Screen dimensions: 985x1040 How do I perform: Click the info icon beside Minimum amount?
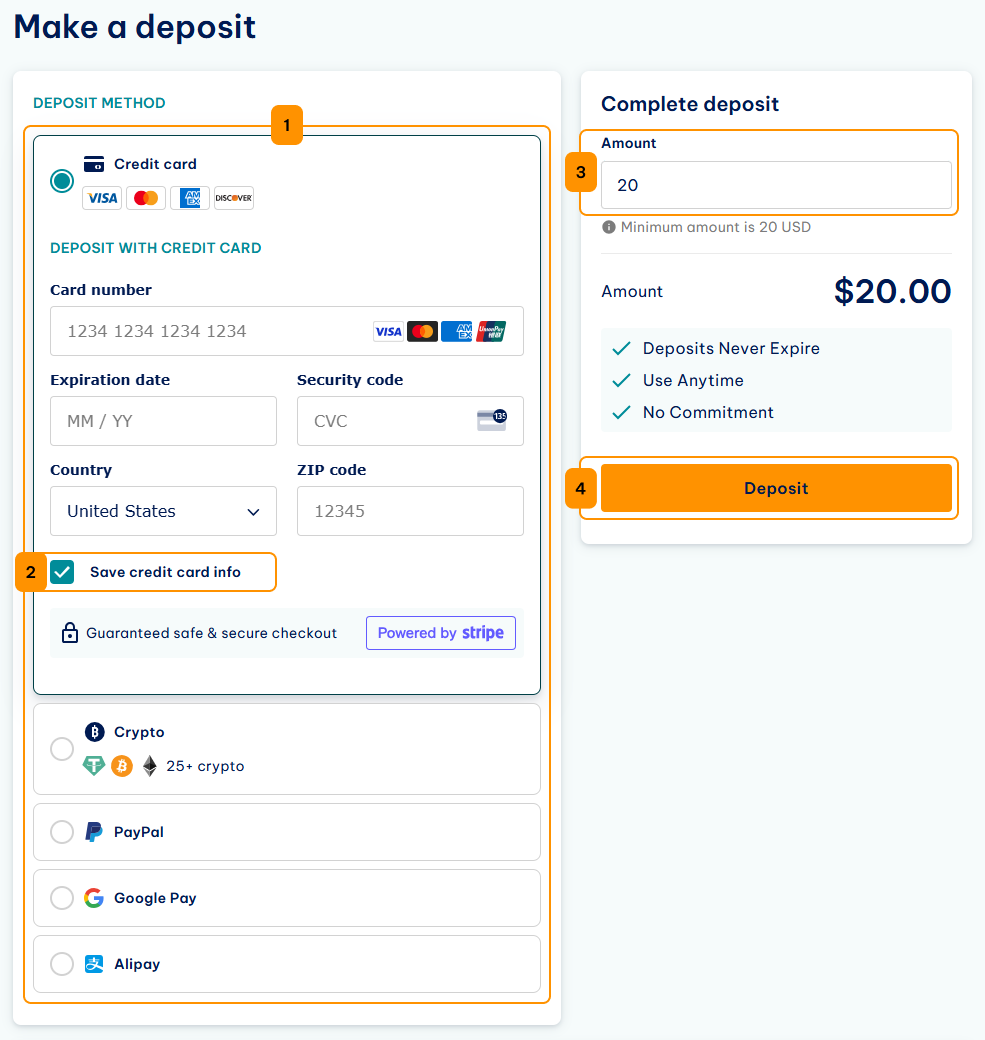(x=608, y=228)
